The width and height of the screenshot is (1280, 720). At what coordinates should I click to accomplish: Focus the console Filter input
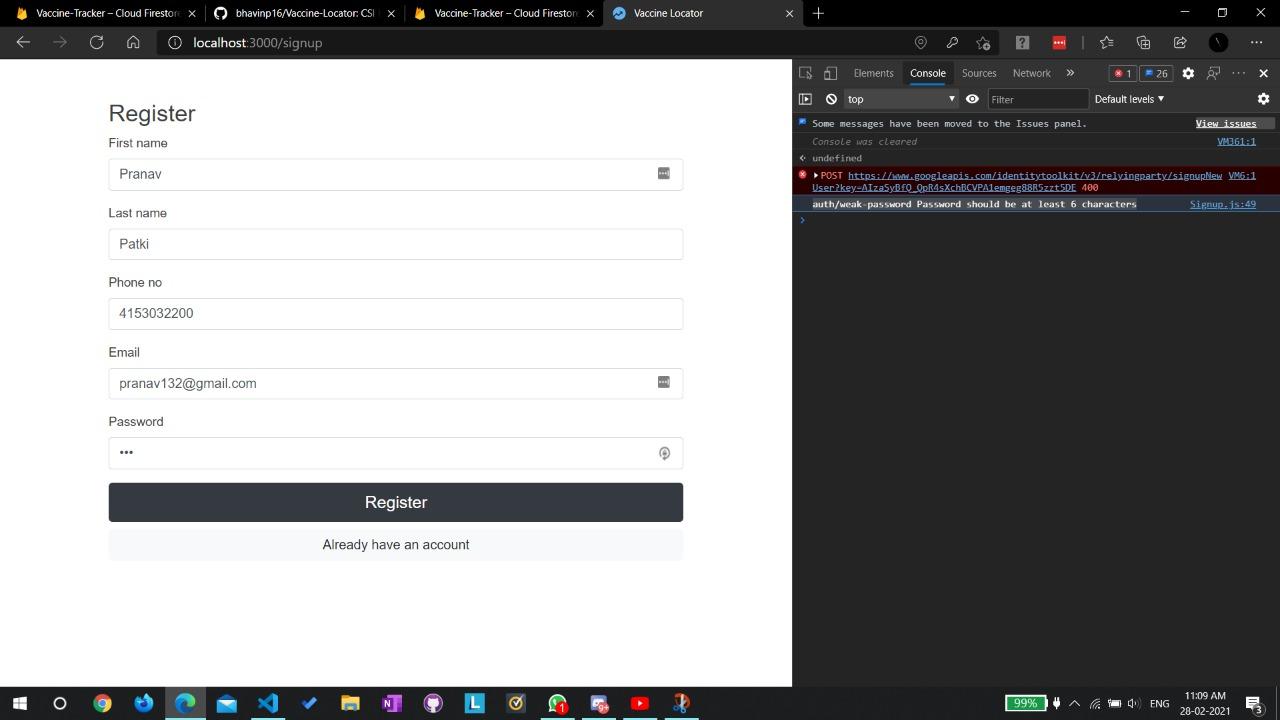(x=1038, y=99)
